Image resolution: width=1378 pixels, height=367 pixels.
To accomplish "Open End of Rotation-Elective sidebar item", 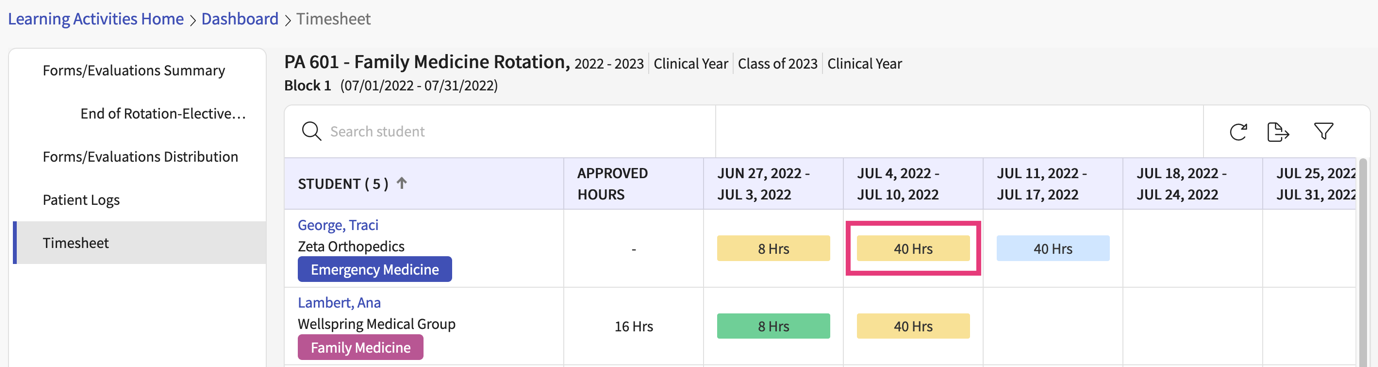I will (x=163, y=113).
